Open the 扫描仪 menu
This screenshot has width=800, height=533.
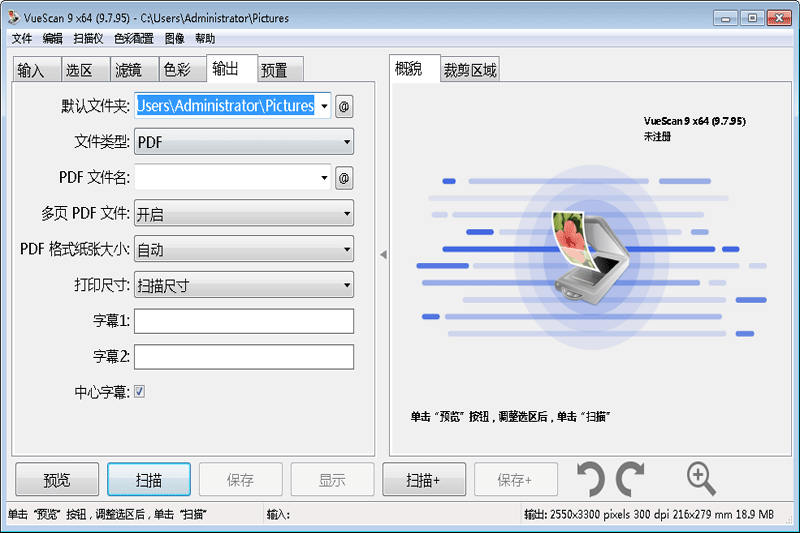[x=88, y=39]
